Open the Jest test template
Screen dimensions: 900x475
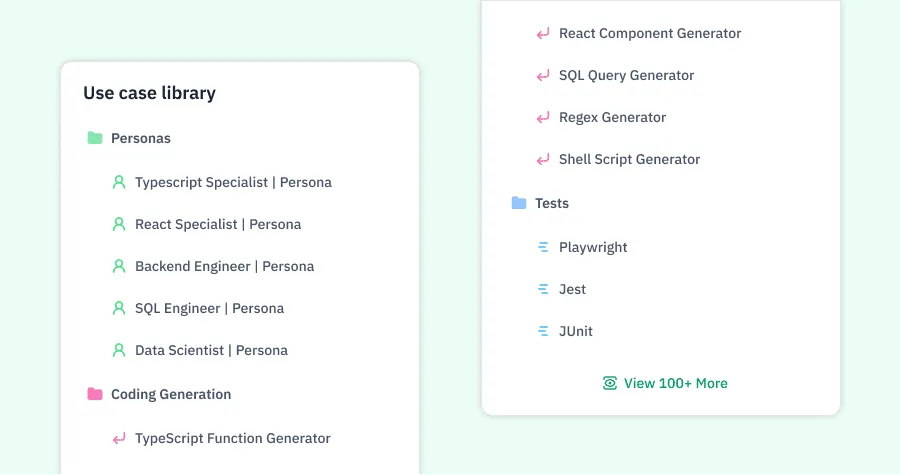click(x=572, y=289)
